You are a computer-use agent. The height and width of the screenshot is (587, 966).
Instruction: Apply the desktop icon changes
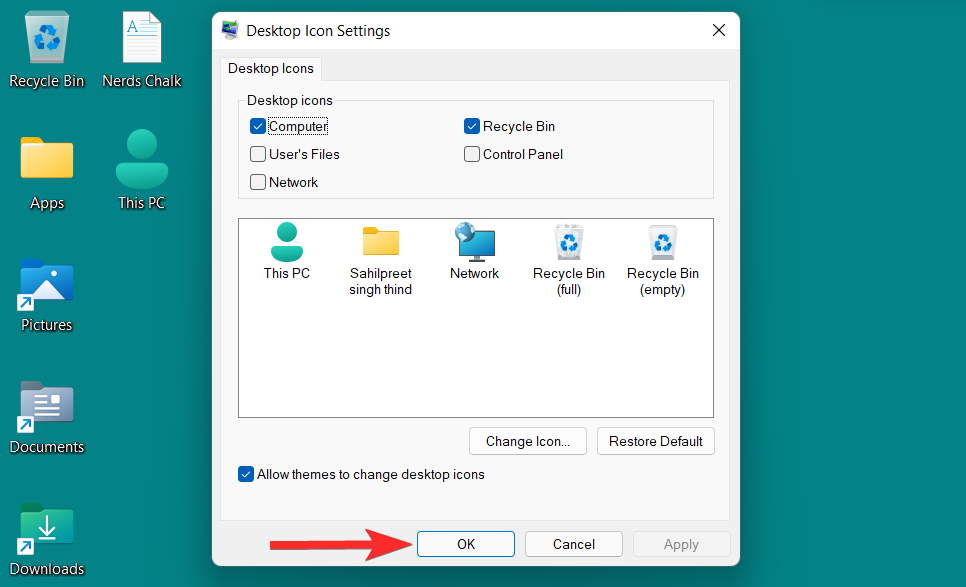pos(681,544)
